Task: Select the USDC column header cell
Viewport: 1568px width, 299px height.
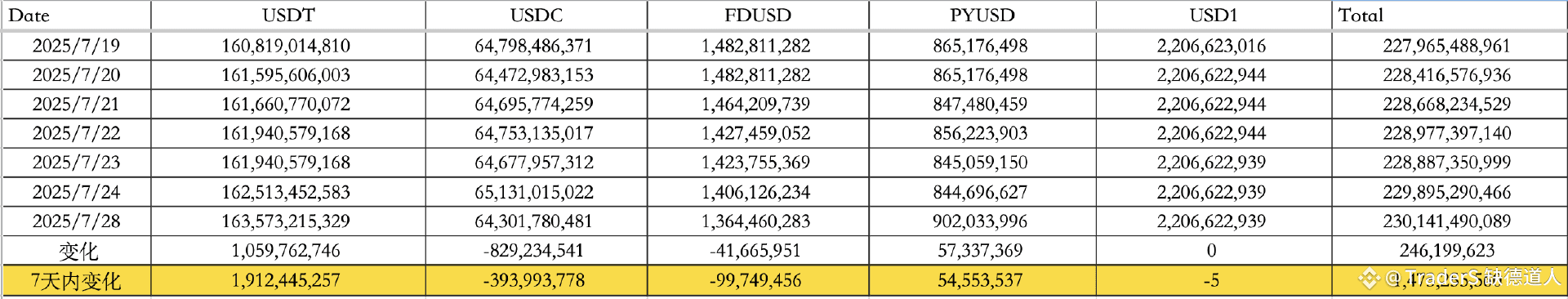Action: [x=536, y=16]
